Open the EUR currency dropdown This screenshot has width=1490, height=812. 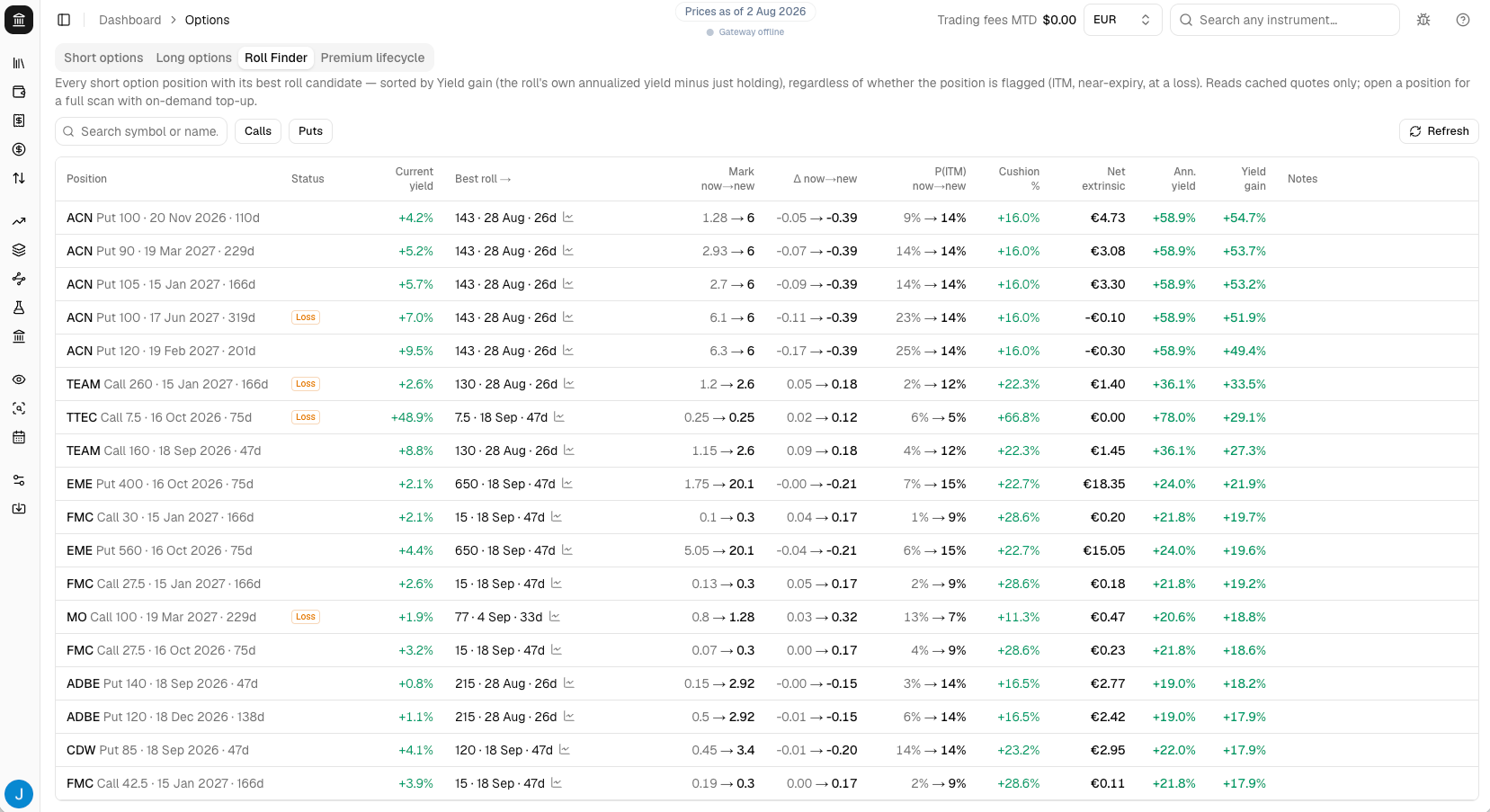click(x=1123, y=20)
